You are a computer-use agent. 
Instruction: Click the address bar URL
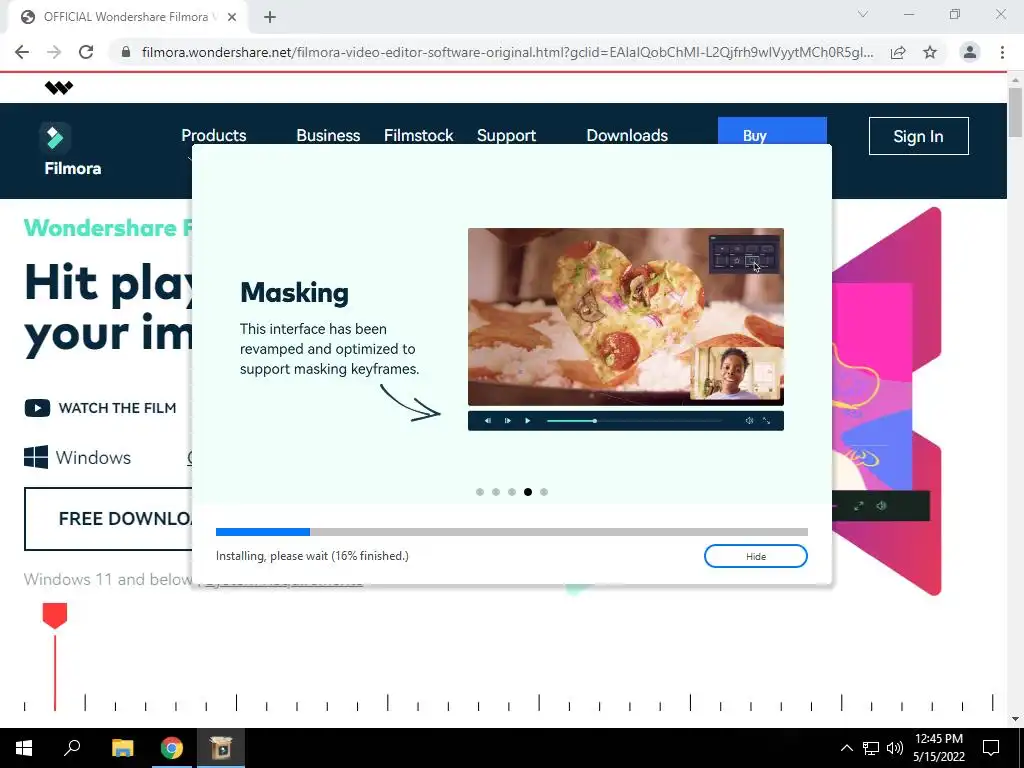pyautogui.click(x=507, y=52)
